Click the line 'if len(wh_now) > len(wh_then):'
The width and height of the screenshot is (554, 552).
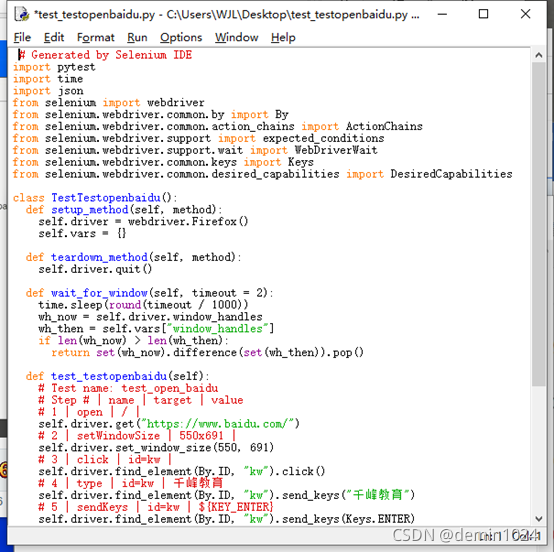[x=134, y=341]
